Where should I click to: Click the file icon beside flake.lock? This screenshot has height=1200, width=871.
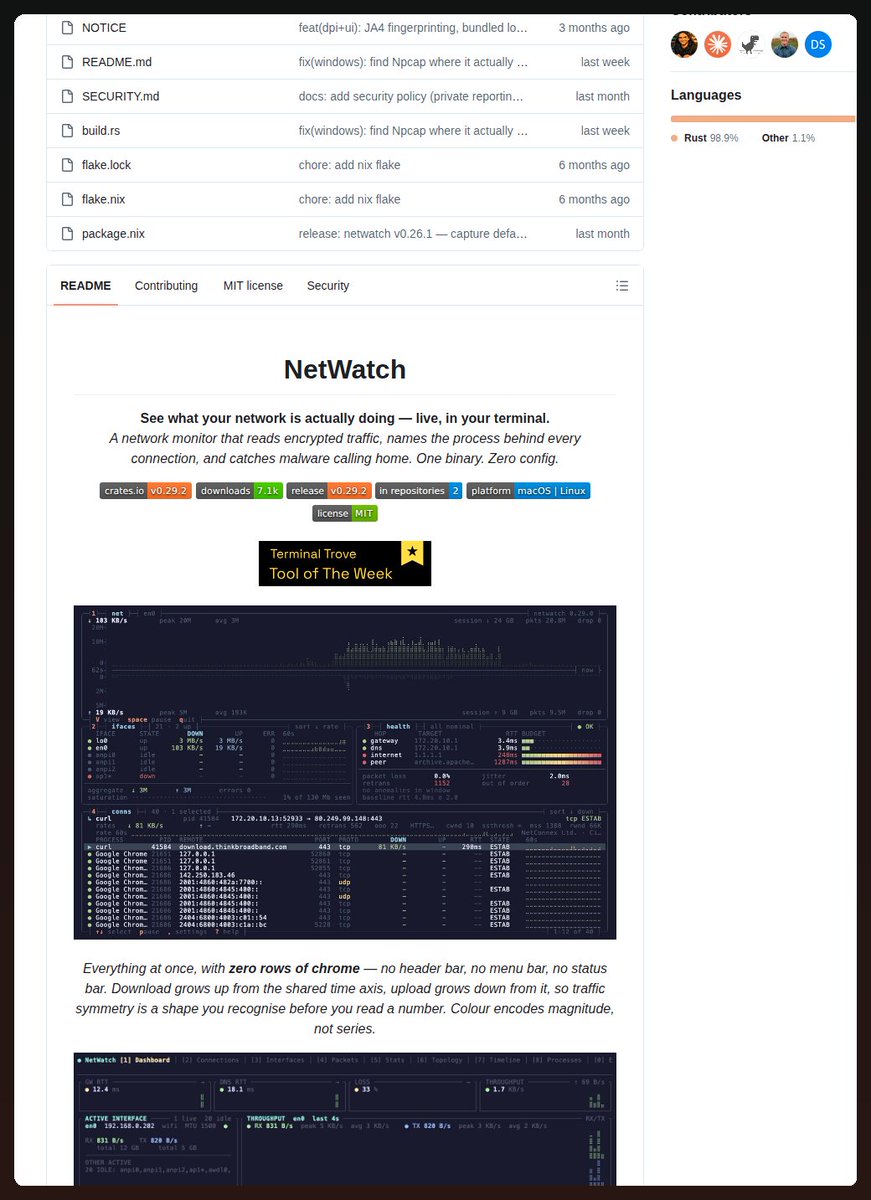[67, 165]
